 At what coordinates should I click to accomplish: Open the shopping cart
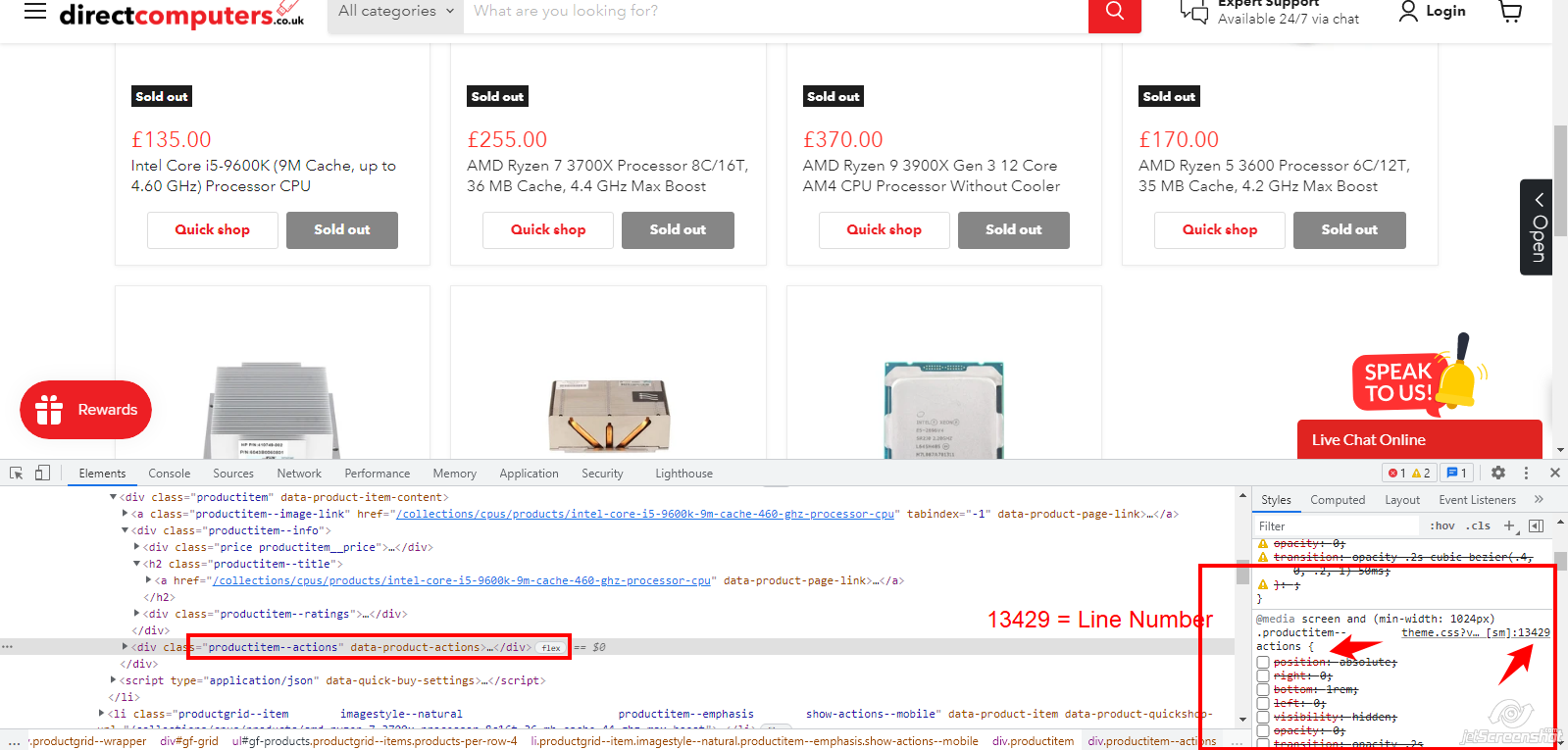pyautogui.click(x=1510, y=11)
